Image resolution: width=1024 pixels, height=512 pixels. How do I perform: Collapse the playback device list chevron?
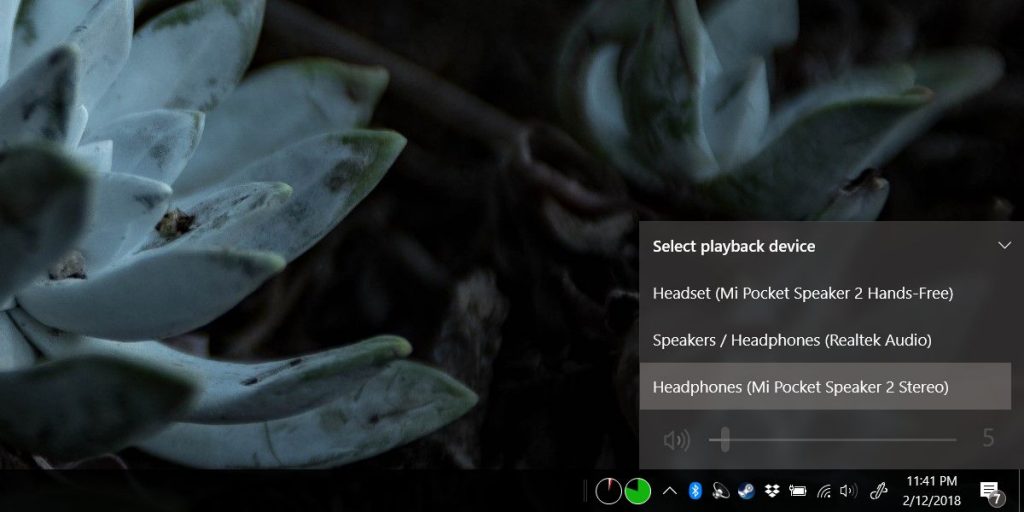coord(1005,246)
